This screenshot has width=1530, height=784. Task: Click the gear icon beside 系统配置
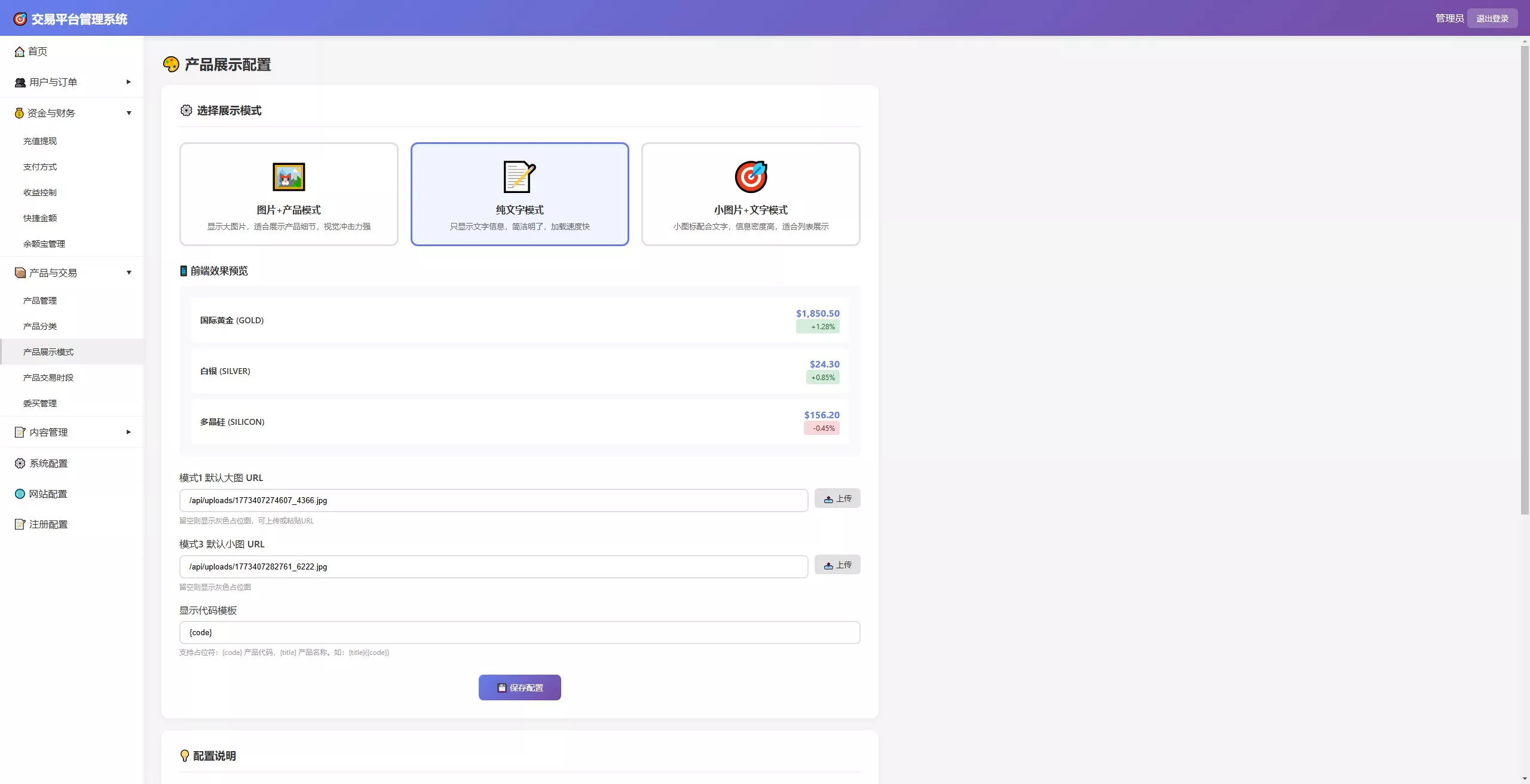pos(20,464)
